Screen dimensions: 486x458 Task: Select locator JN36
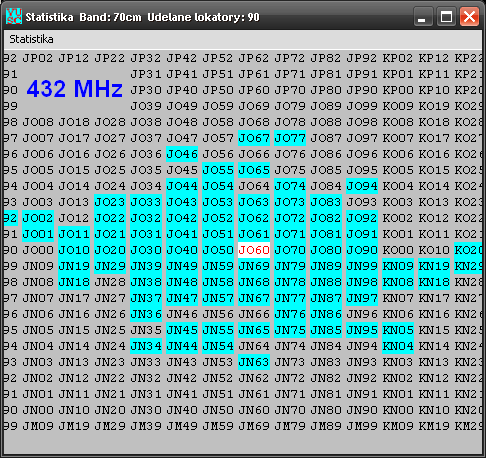(x=146, y=314)
